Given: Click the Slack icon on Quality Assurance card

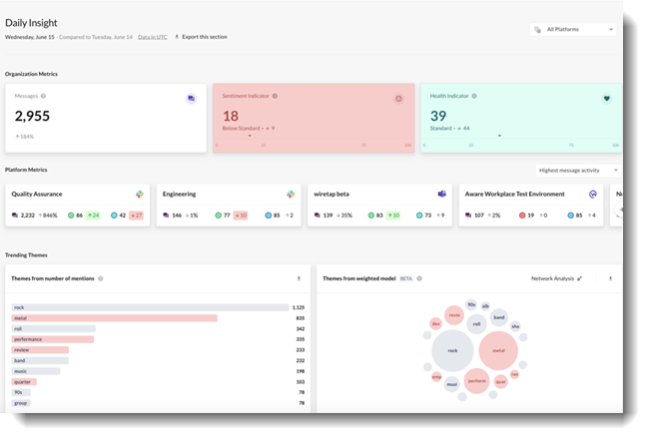Looking at the screenshot, I should click(x=140, y=194).
